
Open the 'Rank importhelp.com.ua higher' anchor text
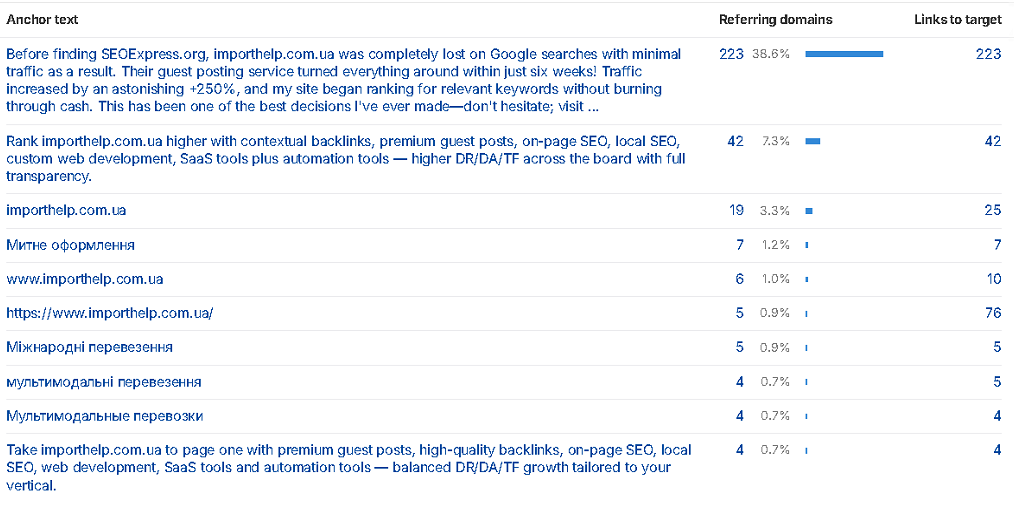coord(346,158)
